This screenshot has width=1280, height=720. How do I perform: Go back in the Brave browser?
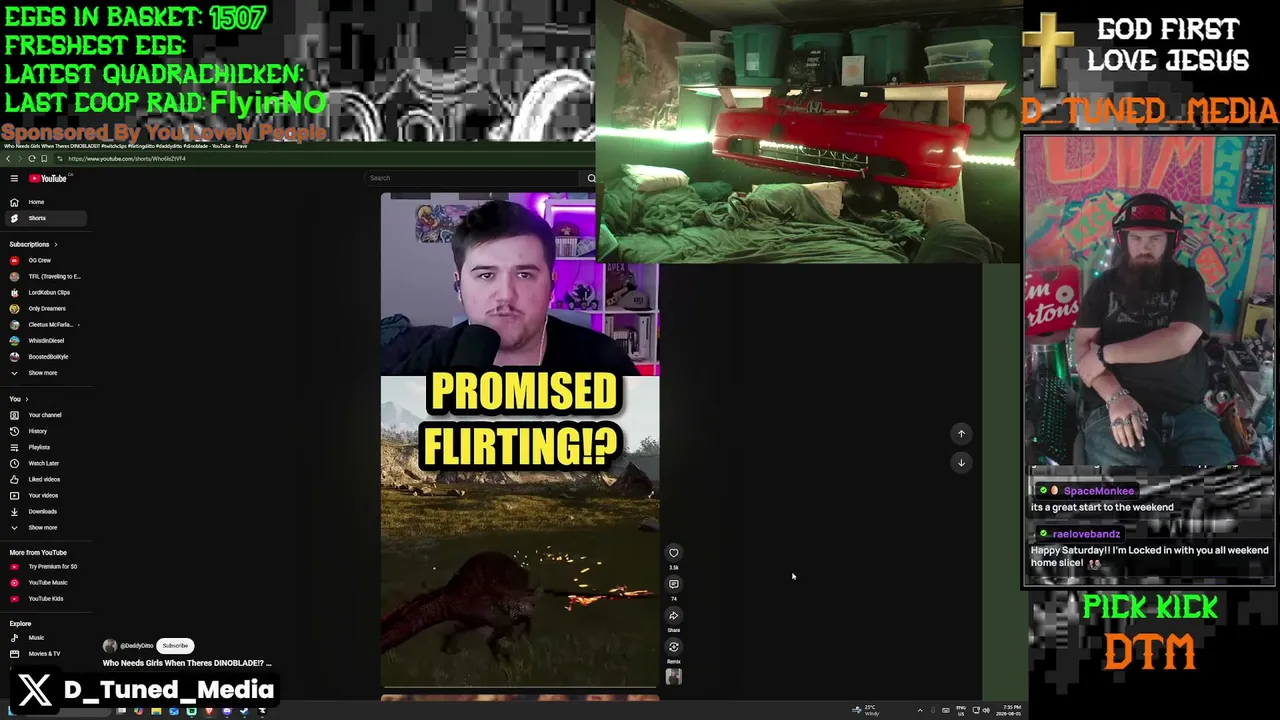(8, 159)
